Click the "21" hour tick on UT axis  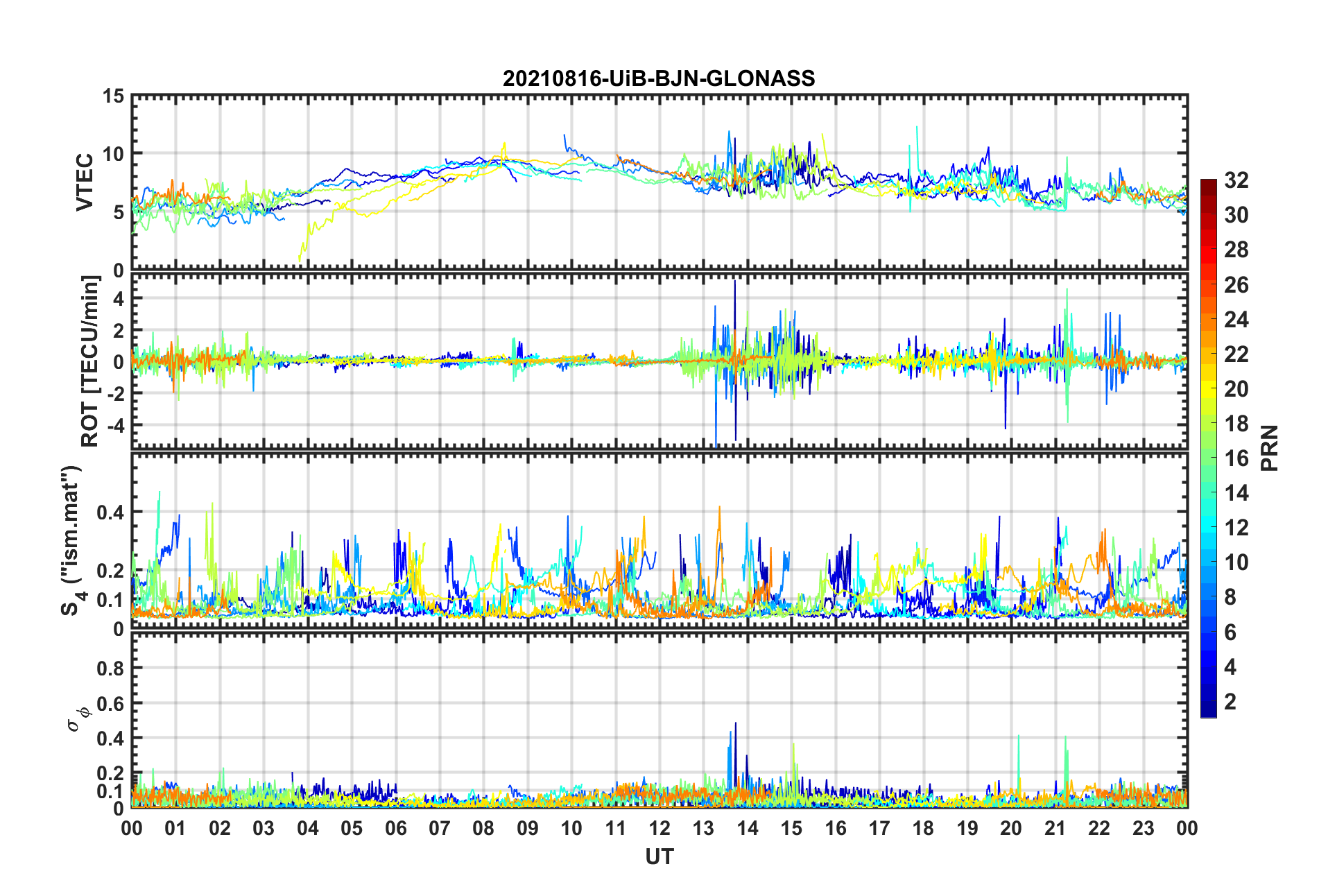pyautogui.click(x=1055, y=828)
